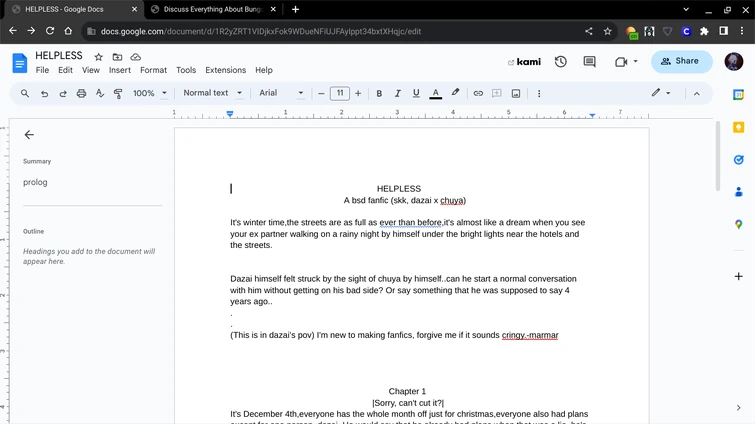Close outline panel with back arrow
The height and width of the screenshot is (424, 755).
click(x=29, y=134)
